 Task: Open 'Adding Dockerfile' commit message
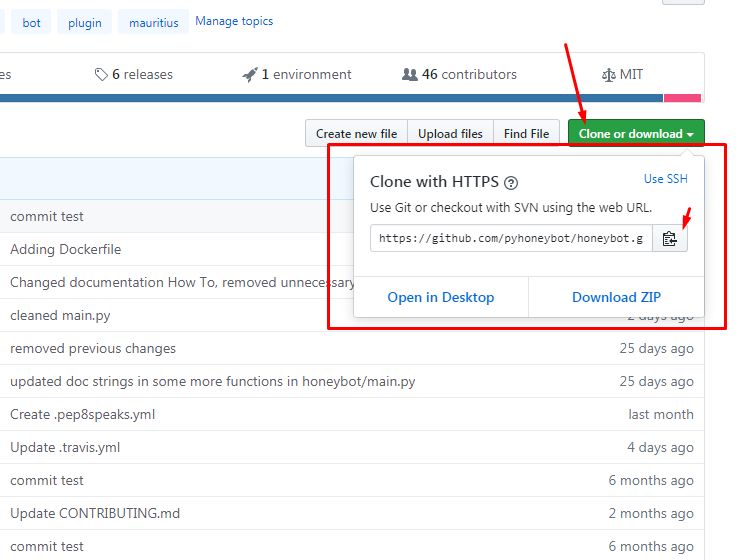[x=66, y=249]
